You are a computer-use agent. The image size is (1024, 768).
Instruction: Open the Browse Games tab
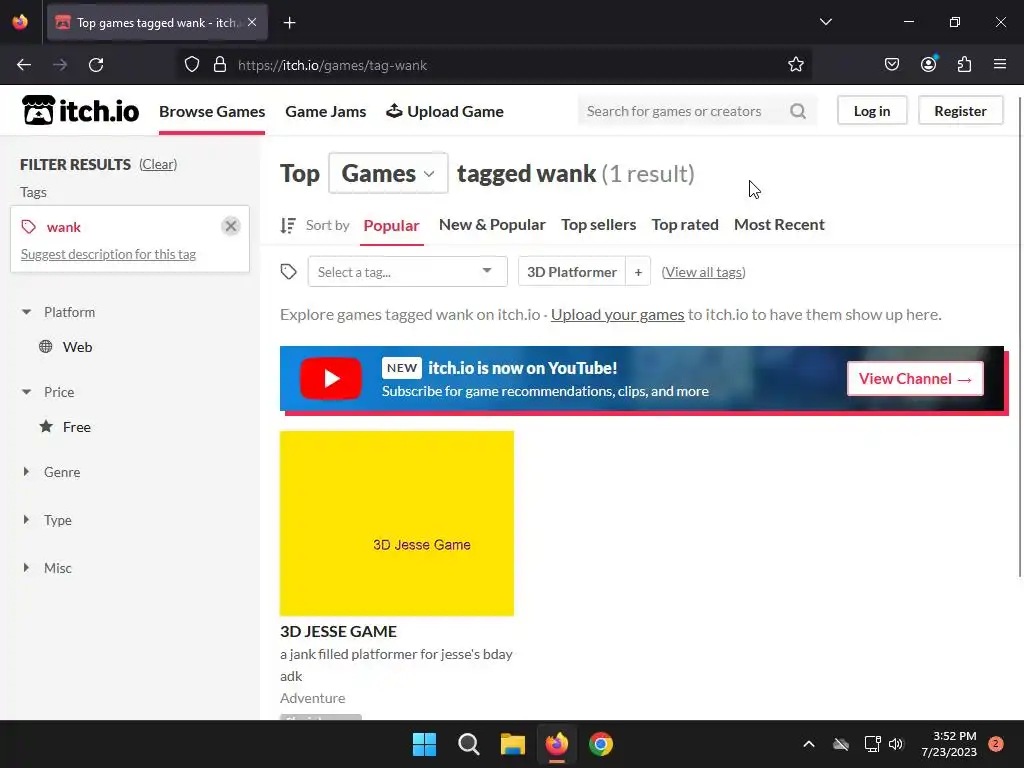tap(212, 112)
